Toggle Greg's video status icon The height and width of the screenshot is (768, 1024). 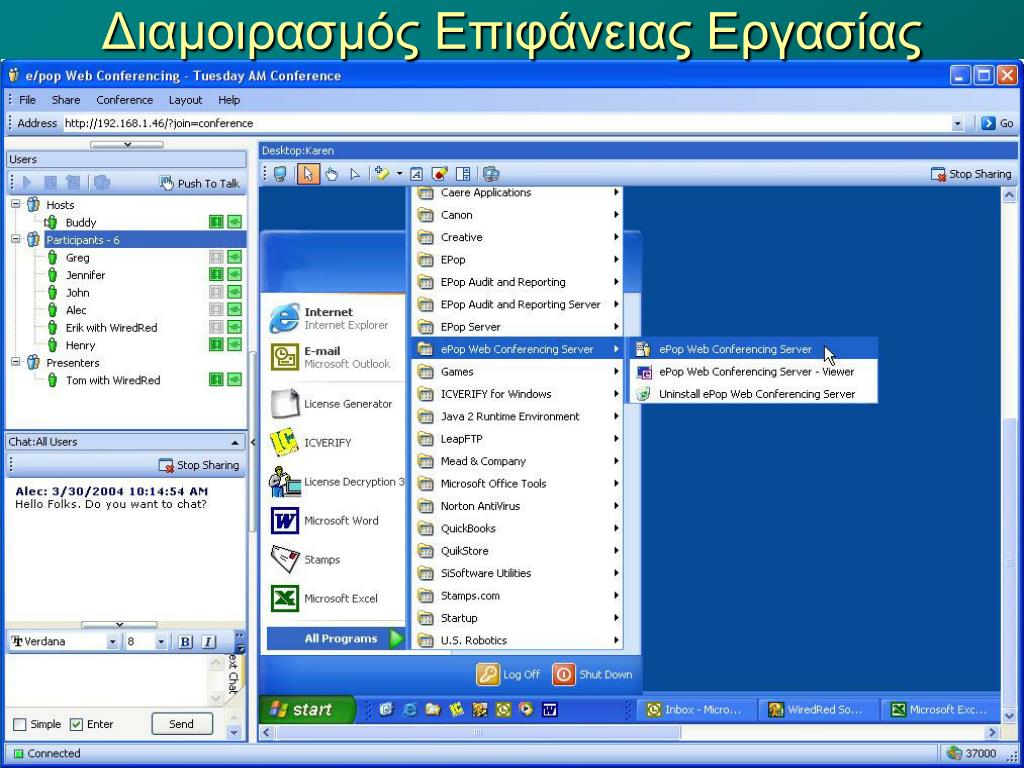(x=216, y=257)
